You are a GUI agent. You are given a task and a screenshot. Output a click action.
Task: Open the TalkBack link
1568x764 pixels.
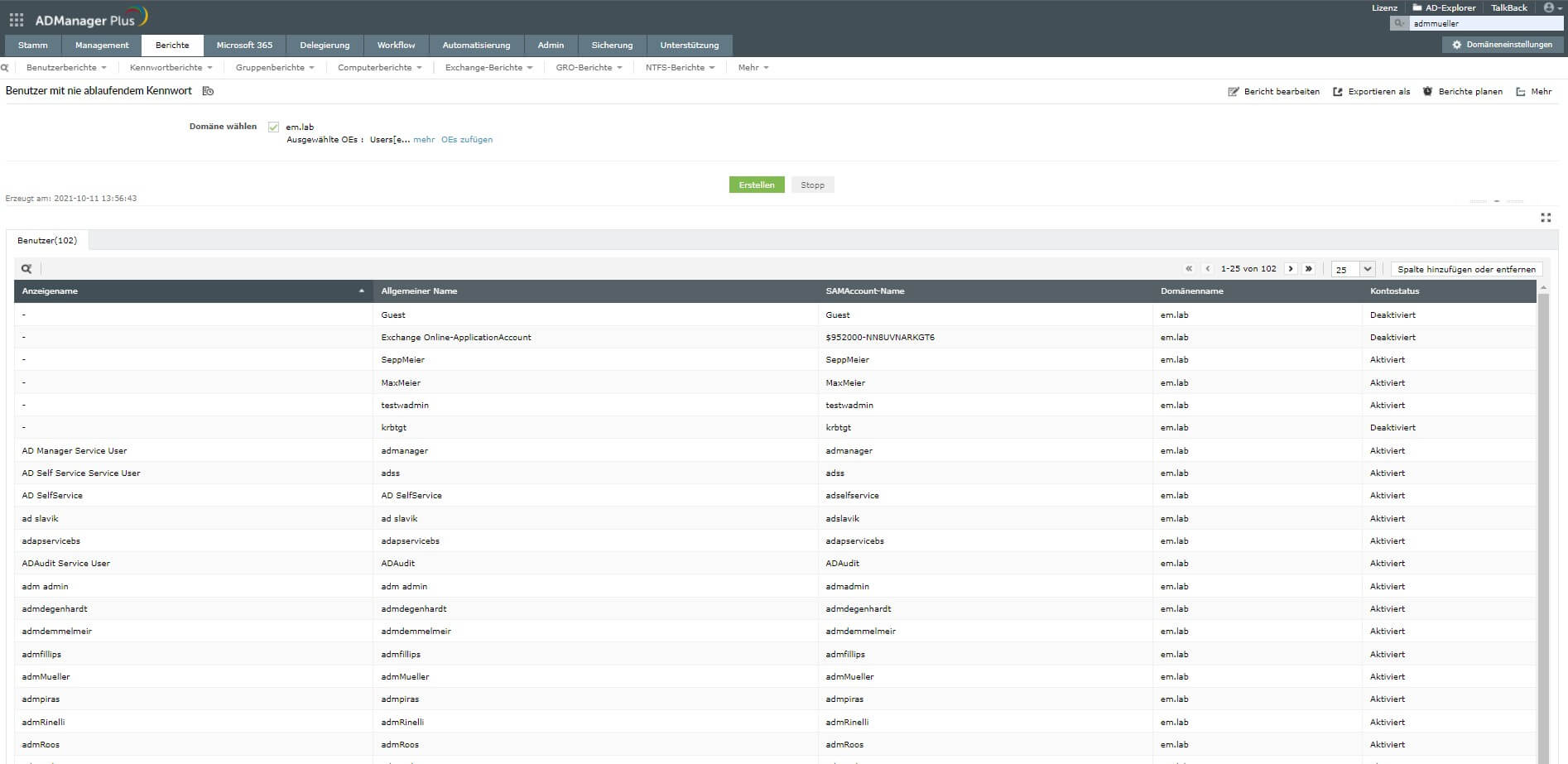pyautogui.click(x=1509, y=7)
